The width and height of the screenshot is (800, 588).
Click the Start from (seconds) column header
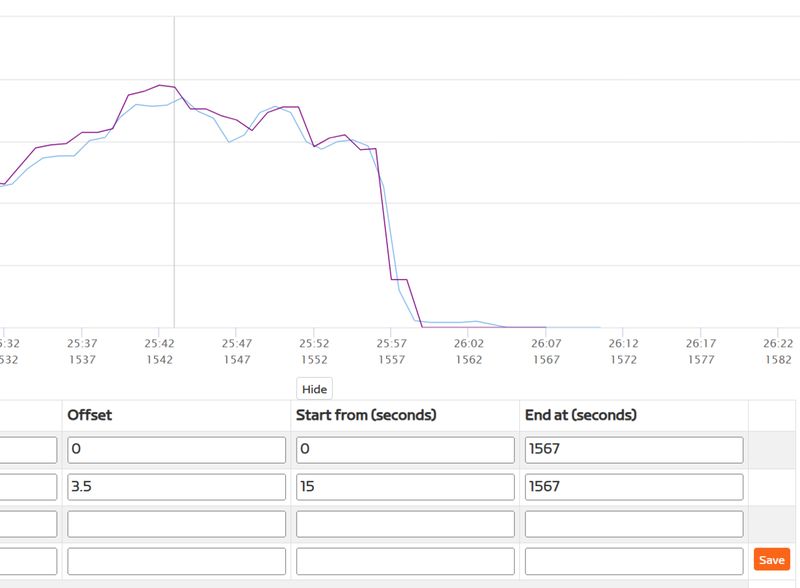[x=366, y=415]
